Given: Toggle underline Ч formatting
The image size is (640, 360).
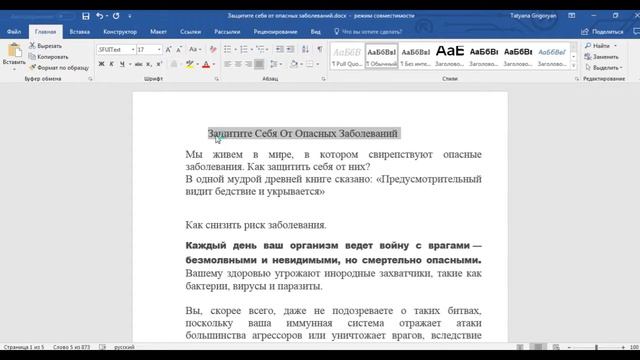Looking at the screenshot, I should coord(122,64).
